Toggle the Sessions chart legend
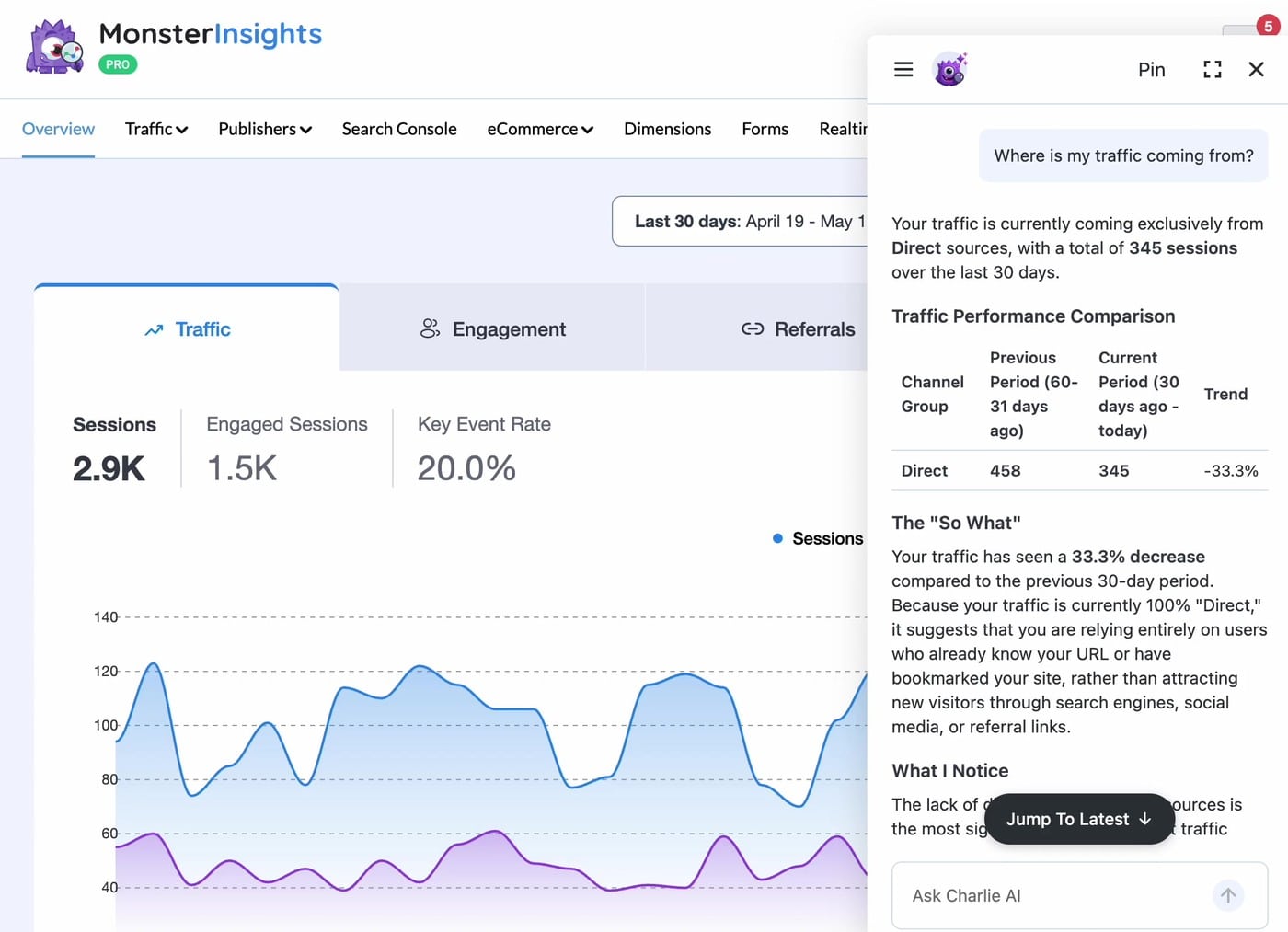 tap(818, 538)
